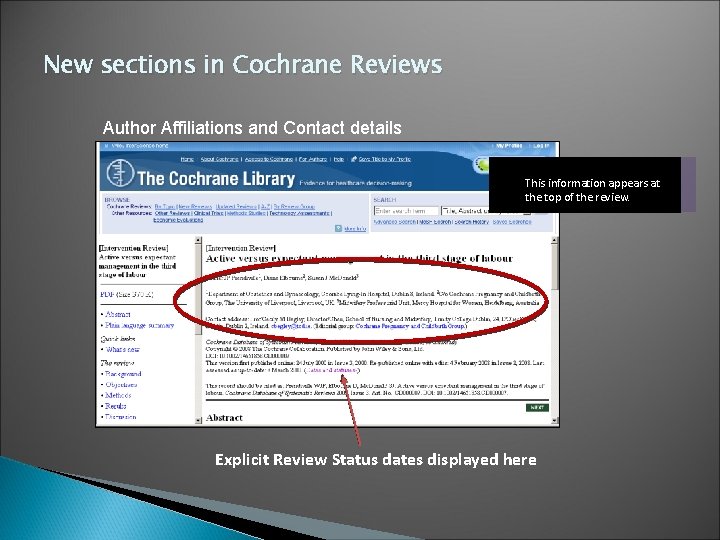Click the green NEXT button
This screenshot has width=720, height=540.
(x=537, y=408)
